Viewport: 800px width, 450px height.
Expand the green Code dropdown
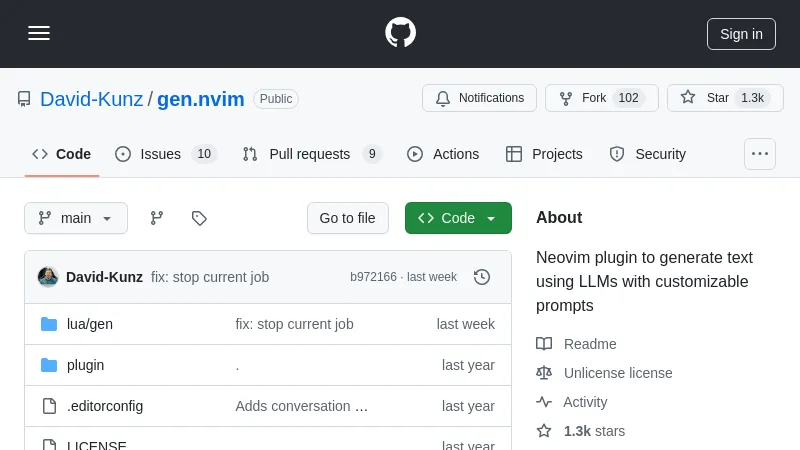458,218
